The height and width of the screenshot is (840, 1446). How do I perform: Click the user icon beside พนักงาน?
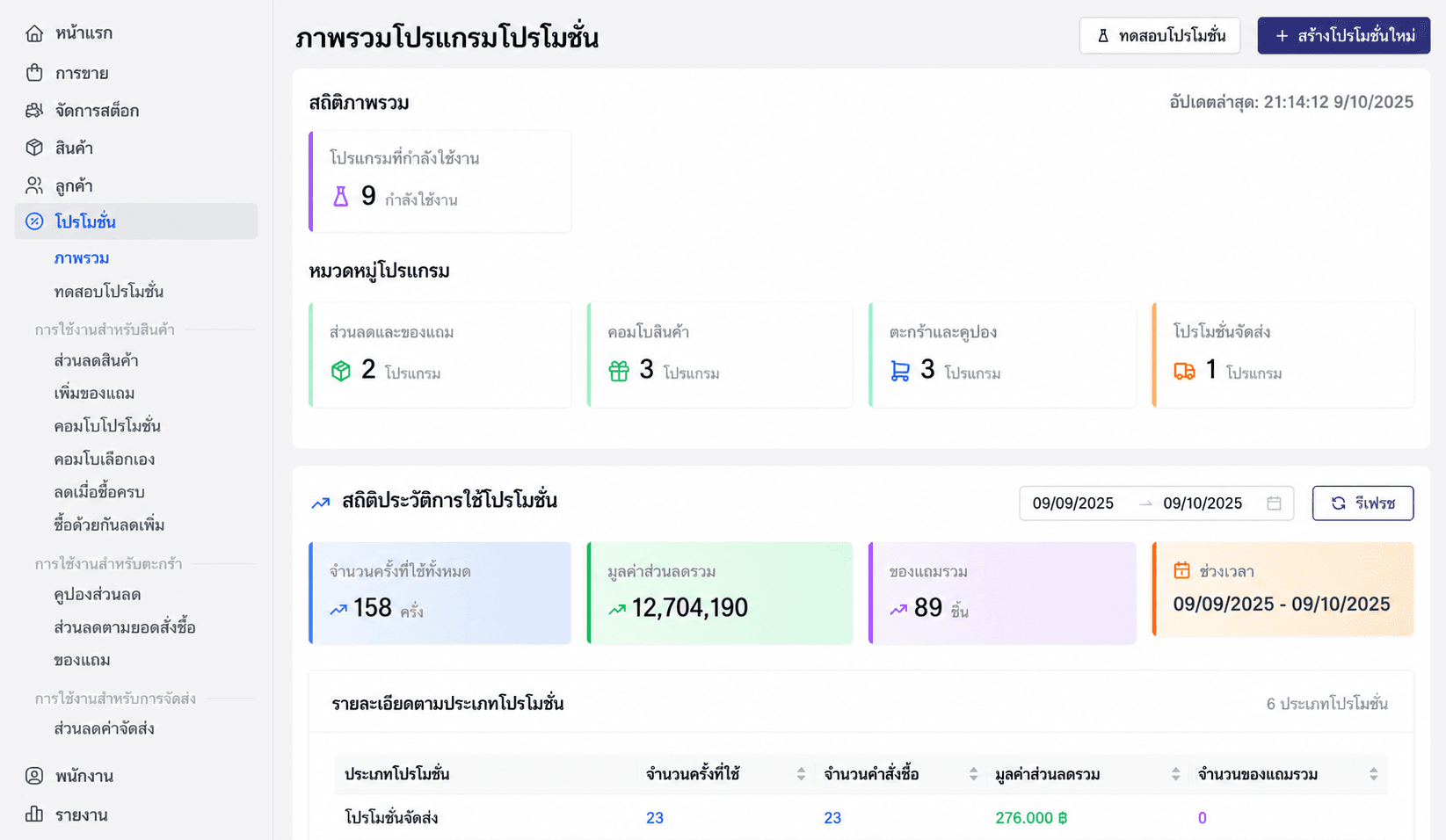(34, 776)
